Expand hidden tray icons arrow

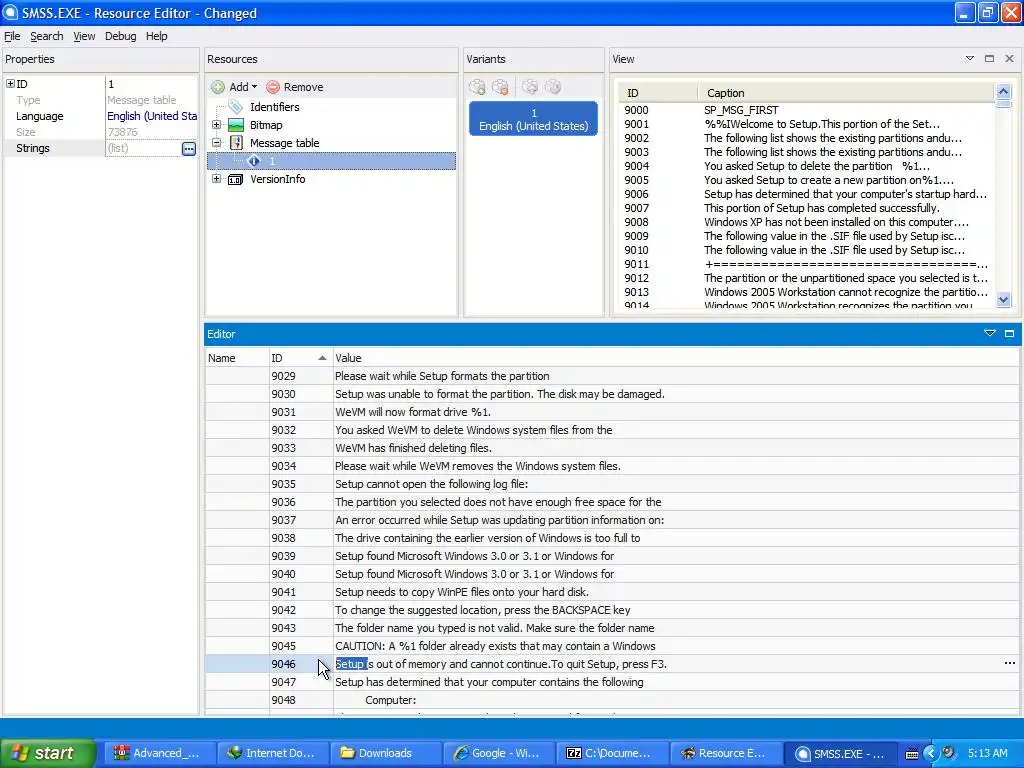[930, 753]
